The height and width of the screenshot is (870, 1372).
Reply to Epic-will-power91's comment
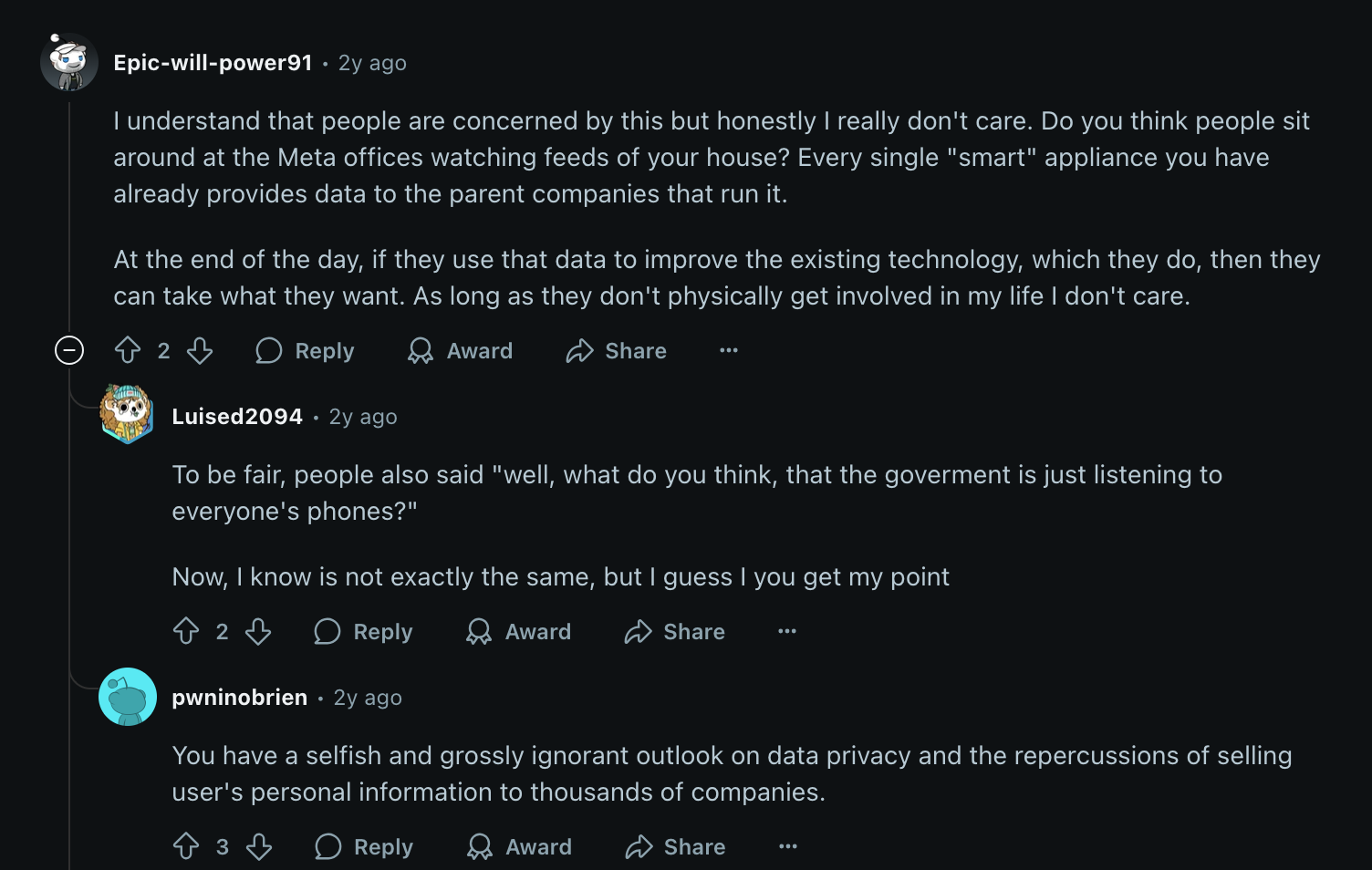click(x=306, y=350)
